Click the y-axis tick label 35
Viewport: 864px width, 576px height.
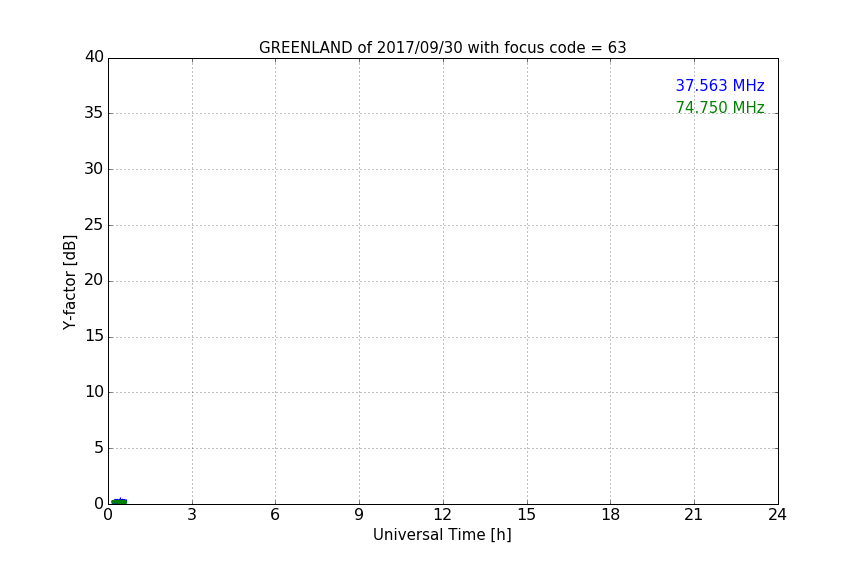94,113
